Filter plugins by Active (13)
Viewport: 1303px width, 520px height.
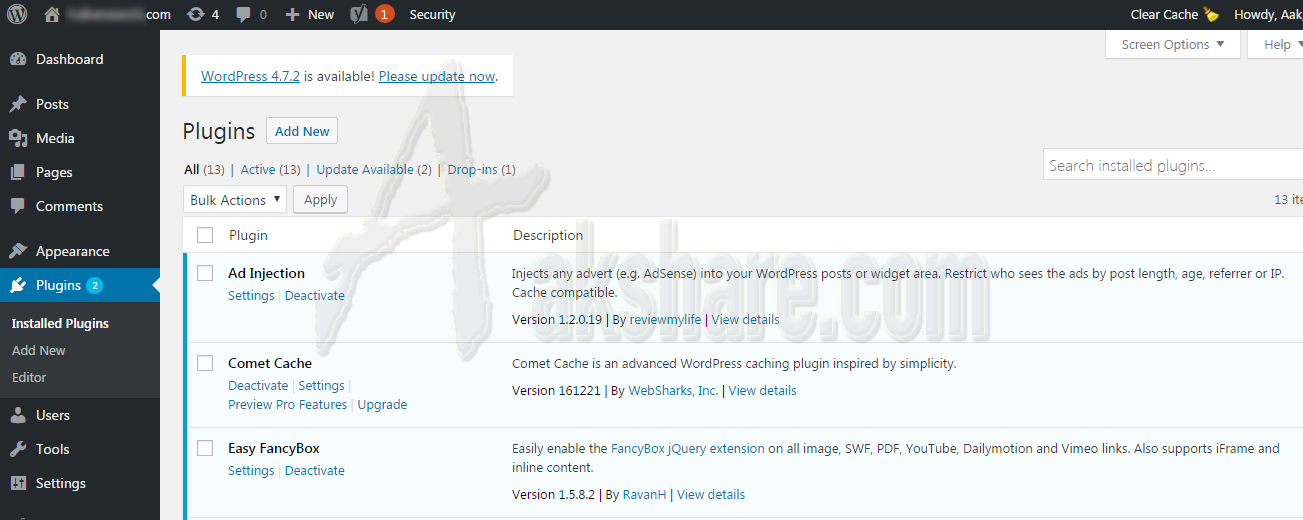click(271, 169)
